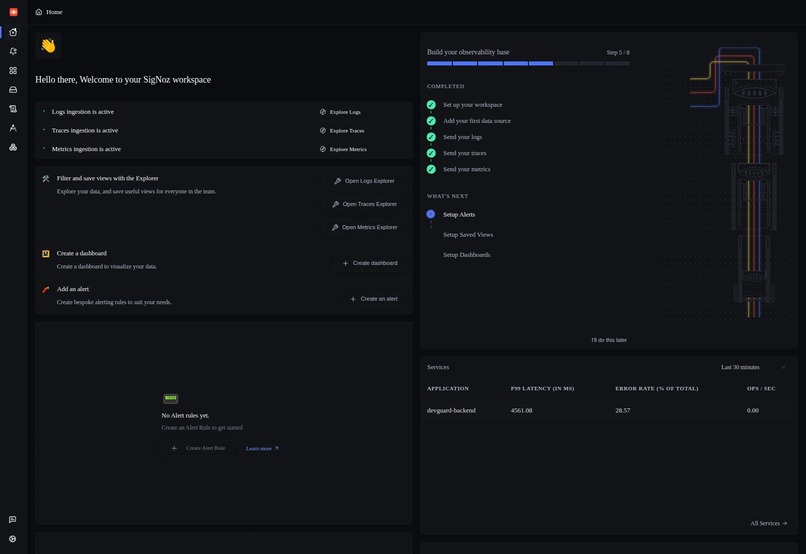Click the Services panel title
The width and height of the screenshot is (806, 554).
point(438,367)
